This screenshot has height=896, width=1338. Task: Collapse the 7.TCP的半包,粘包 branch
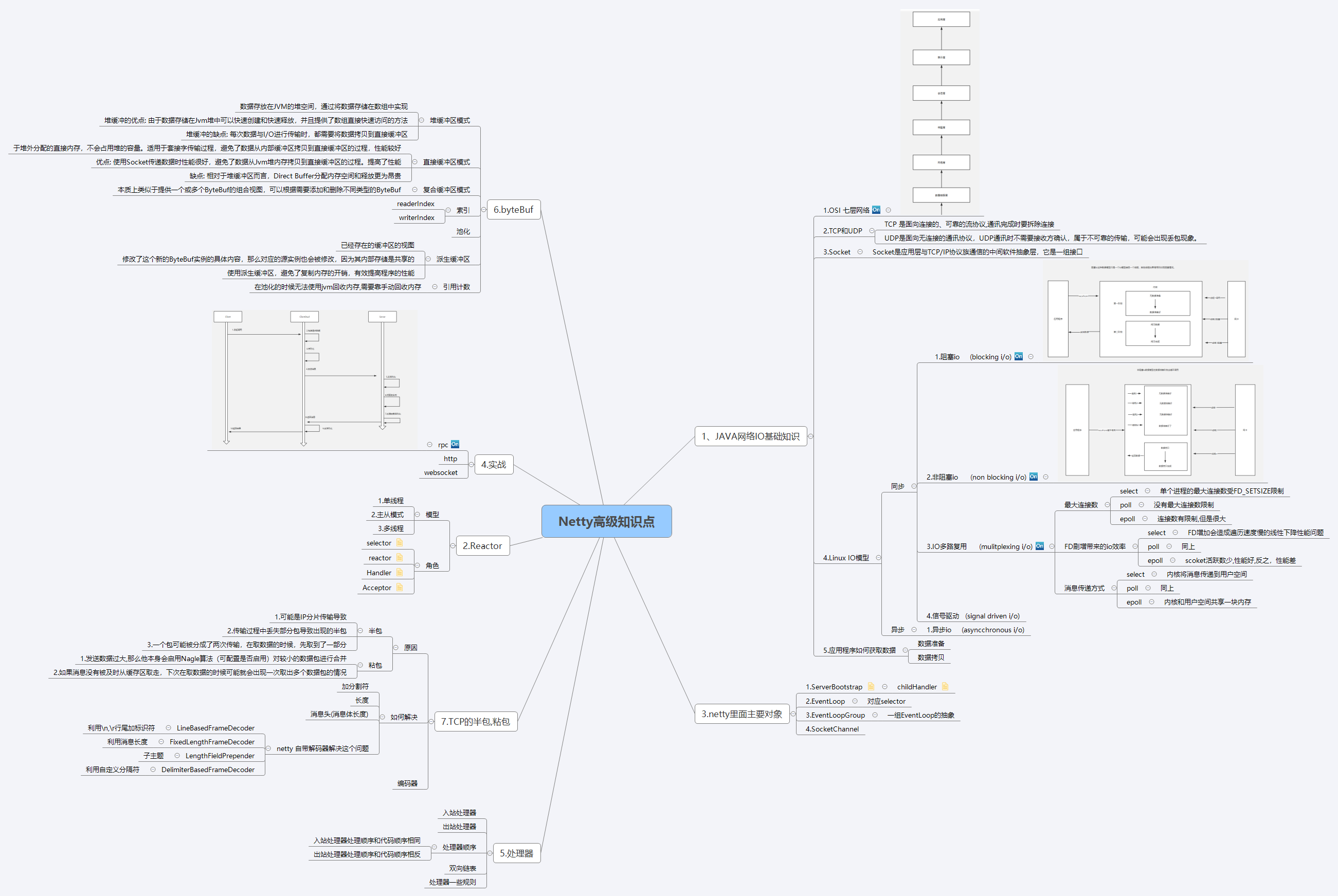click(x=431, y=721)
